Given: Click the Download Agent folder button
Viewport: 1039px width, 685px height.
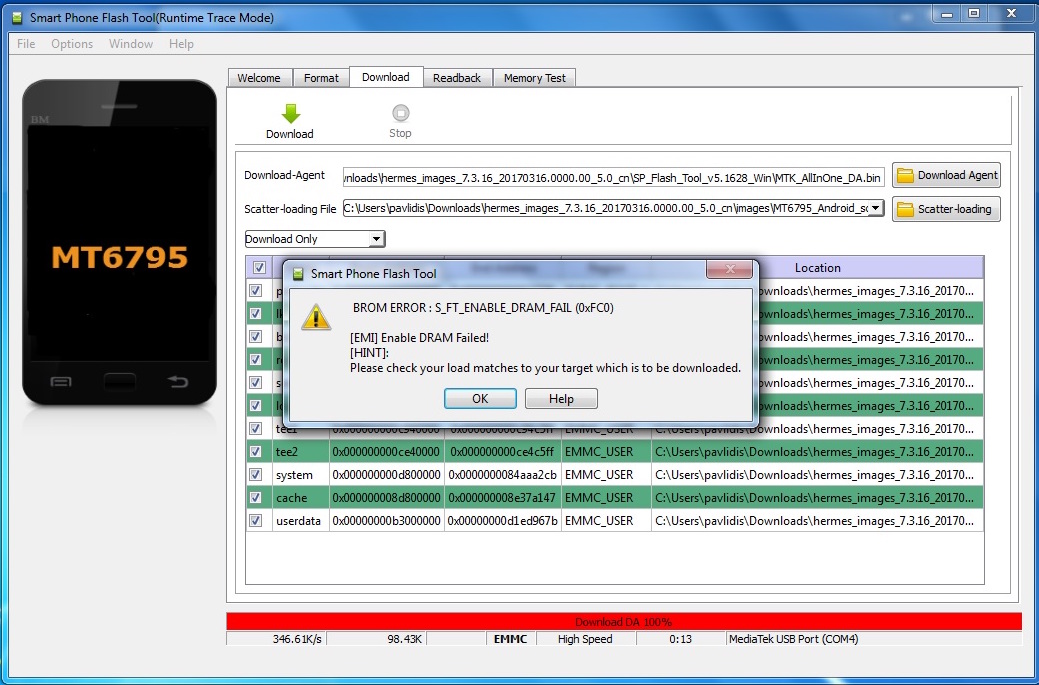Looking at the screenshot, I should pos(946,175).
